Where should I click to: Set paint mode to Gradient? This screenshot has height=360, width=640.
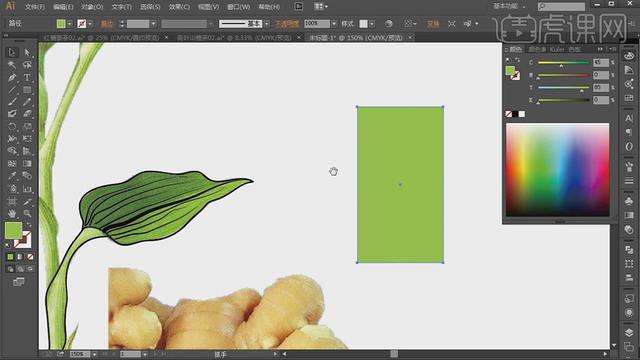click(20, 257)
